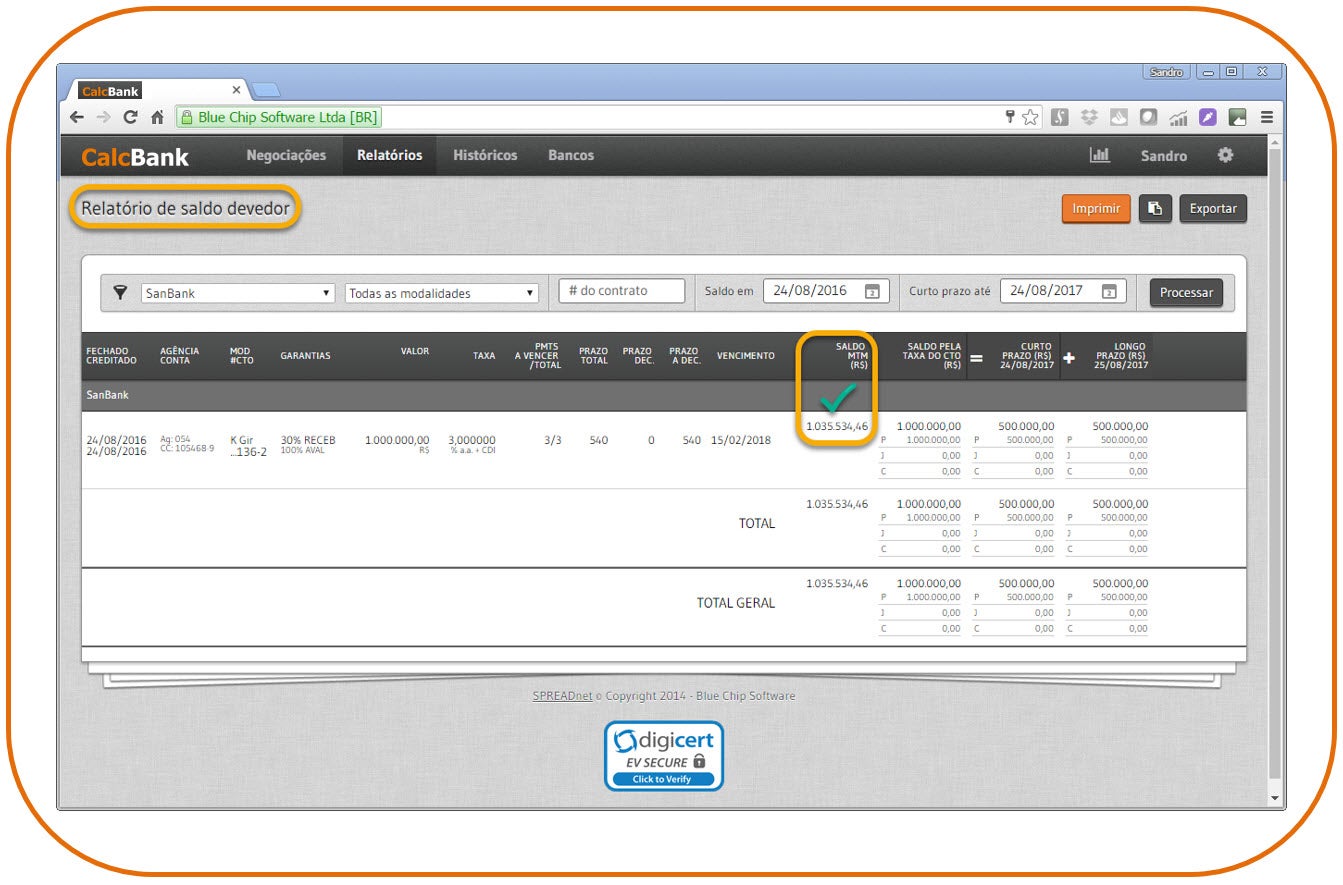Click the Exportar button
This screenshot has height=885, width=1343.
click(1212, 209)
